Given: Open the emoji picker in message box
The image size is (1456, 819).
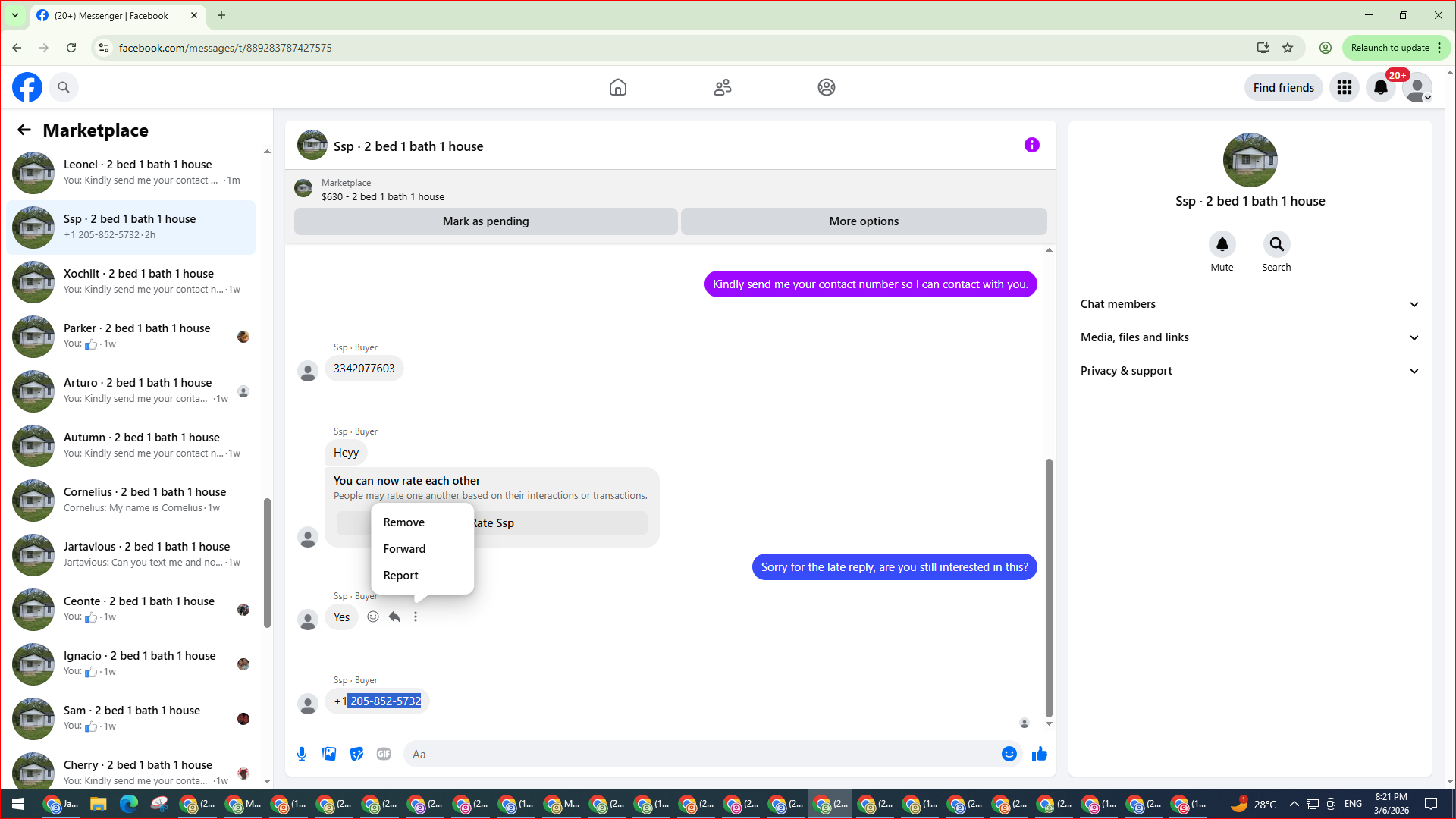Looking at the screenshot, I should pos(1009,754).
